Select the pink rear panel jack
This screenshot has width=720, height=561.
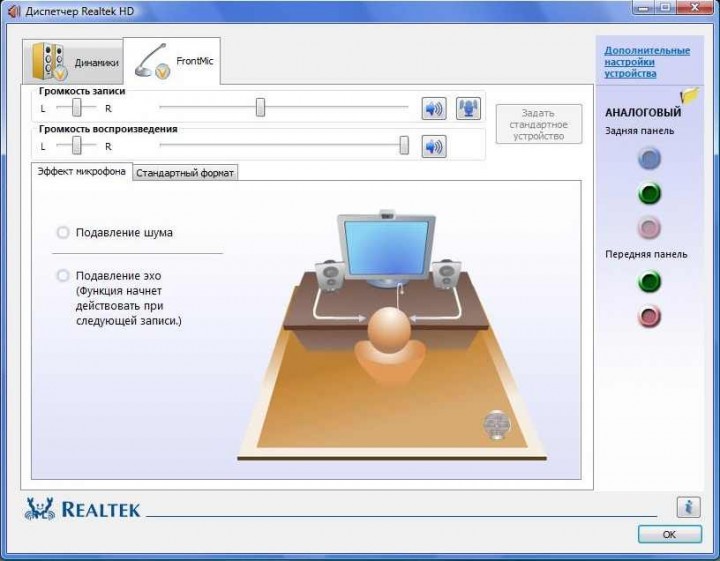tap(649, 227)
